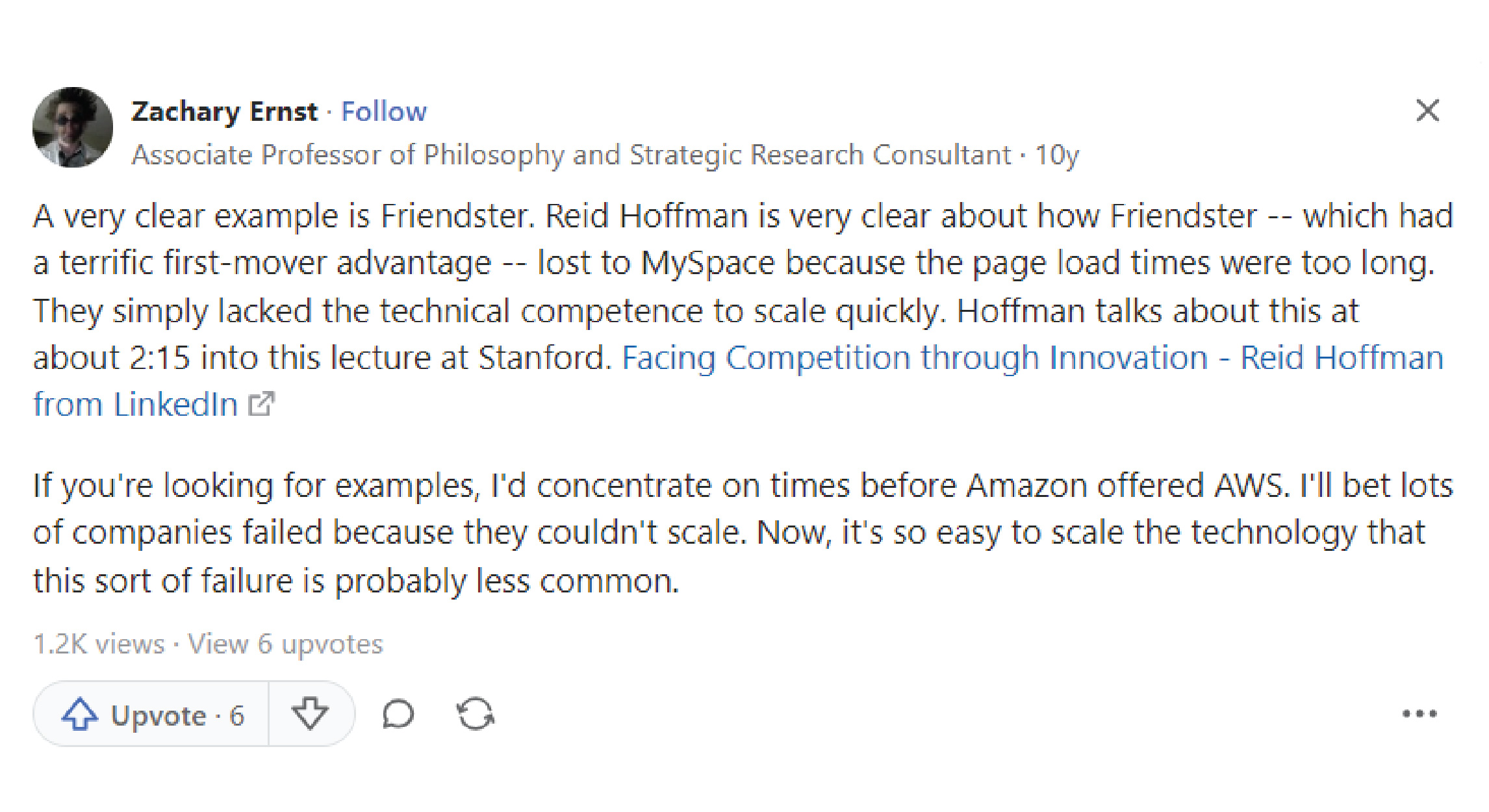Click the downvote arrow icon
Screen dimensions: 1489x812
pos(310,714)
